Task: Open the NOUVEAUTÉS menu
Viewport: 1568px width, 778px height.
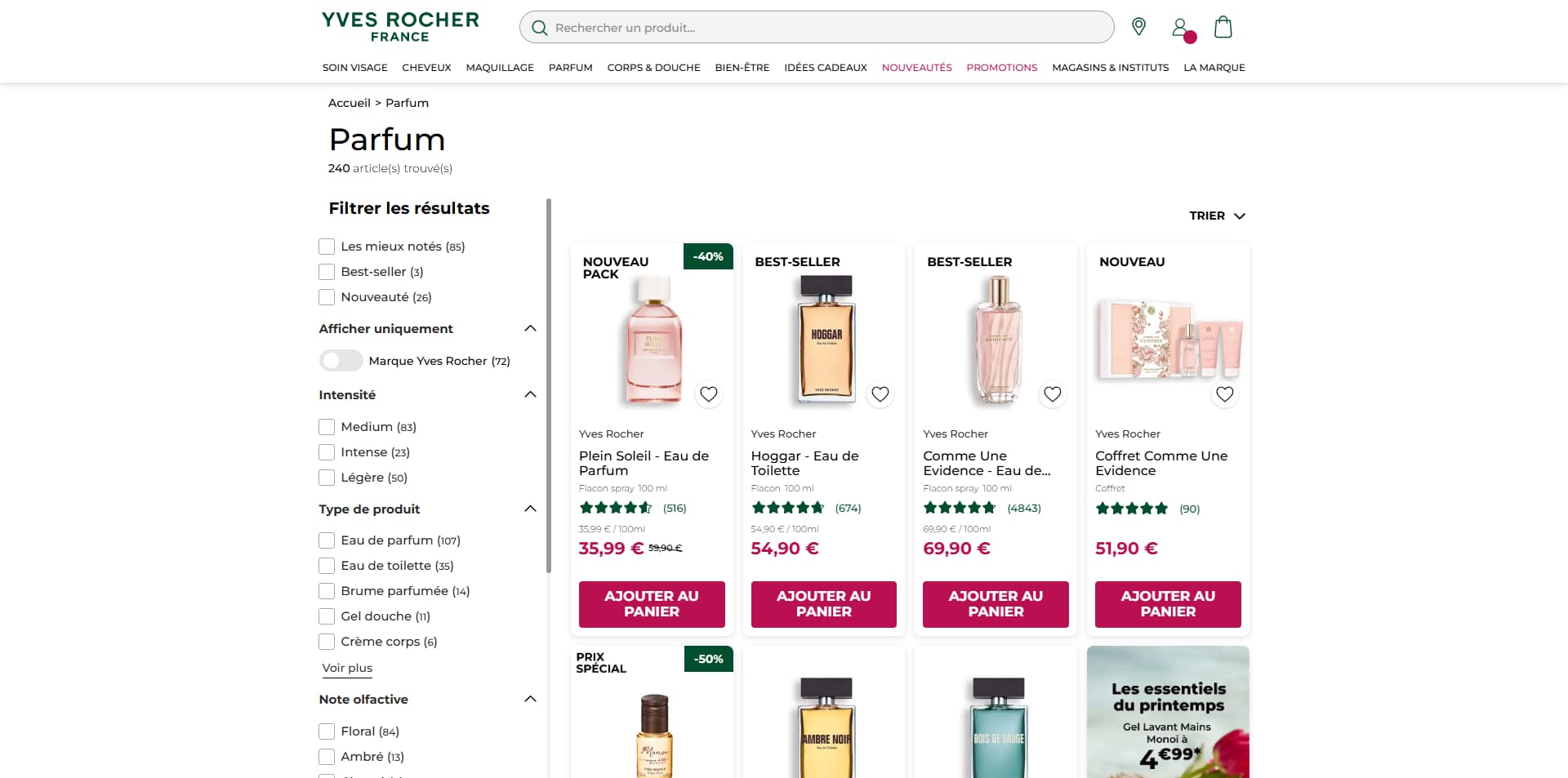Action: coord(916,68)
